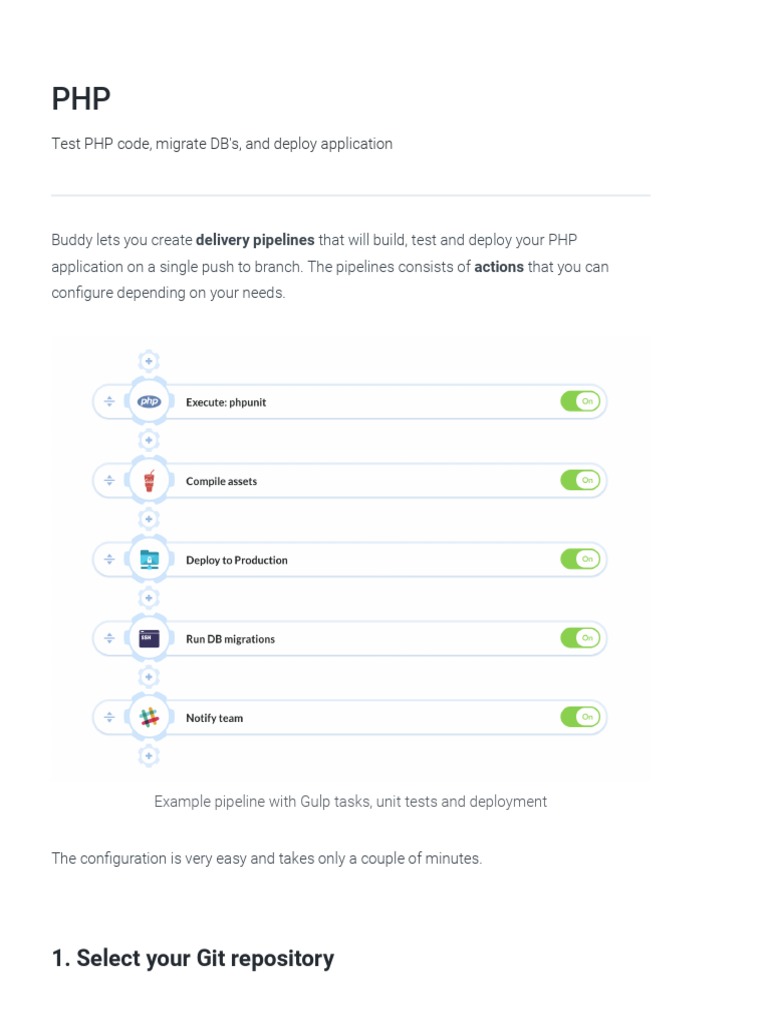Click the plus icon above Execute: phpunit

click(148, 361)
